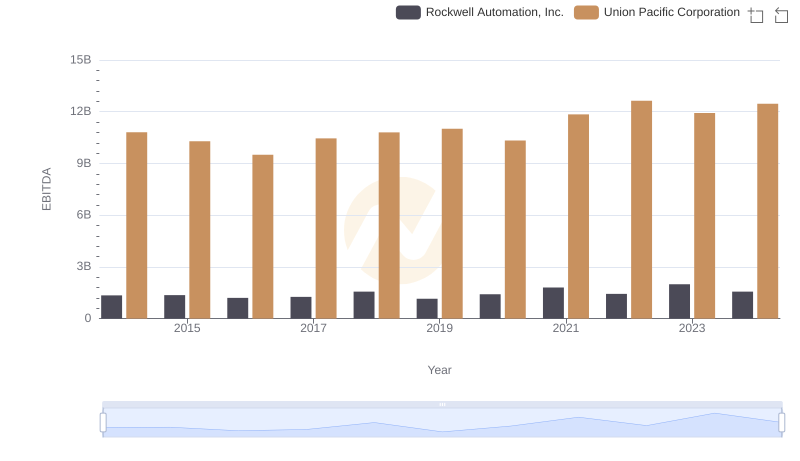
Task: Click the Rockwell Automation bar for 2023
Action: point(680,301)
